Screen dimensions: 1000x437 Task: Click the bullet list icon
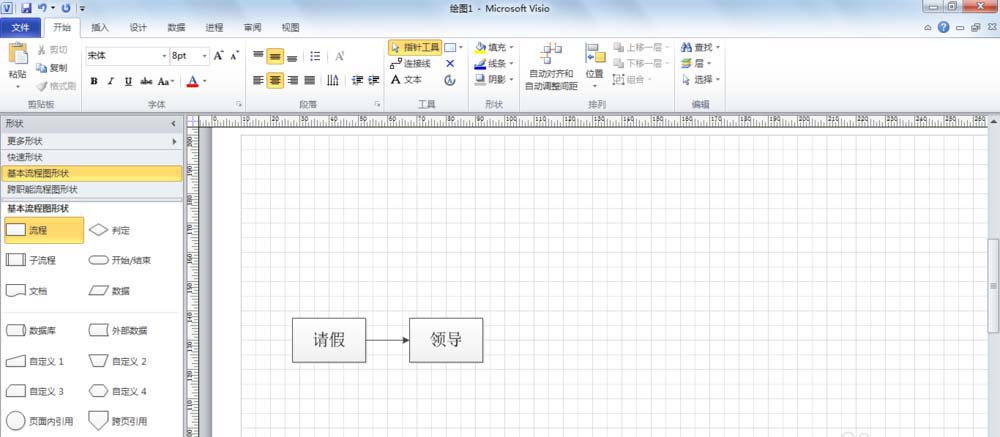316,56
